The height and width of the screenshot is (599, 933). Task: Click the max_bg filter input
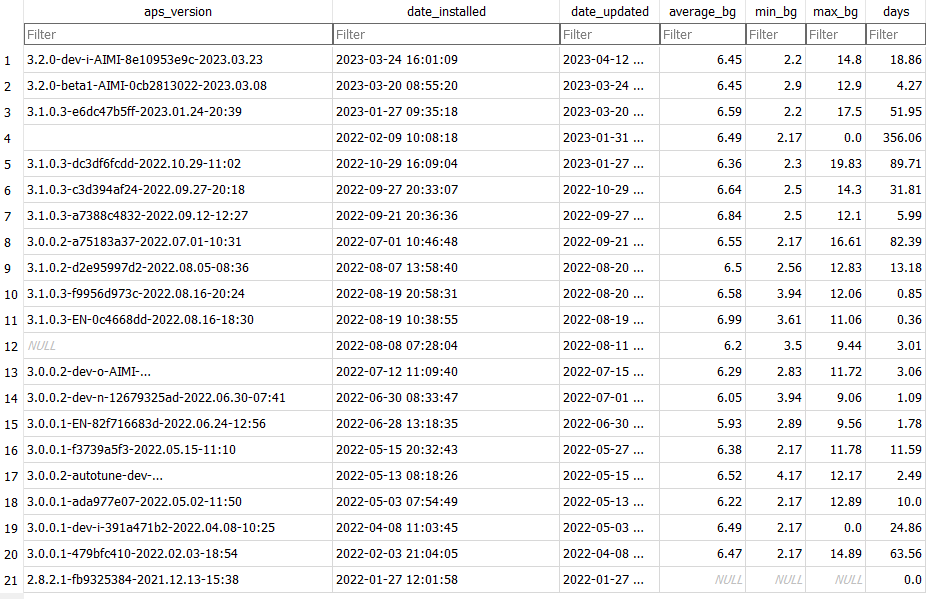click(836, 35)
